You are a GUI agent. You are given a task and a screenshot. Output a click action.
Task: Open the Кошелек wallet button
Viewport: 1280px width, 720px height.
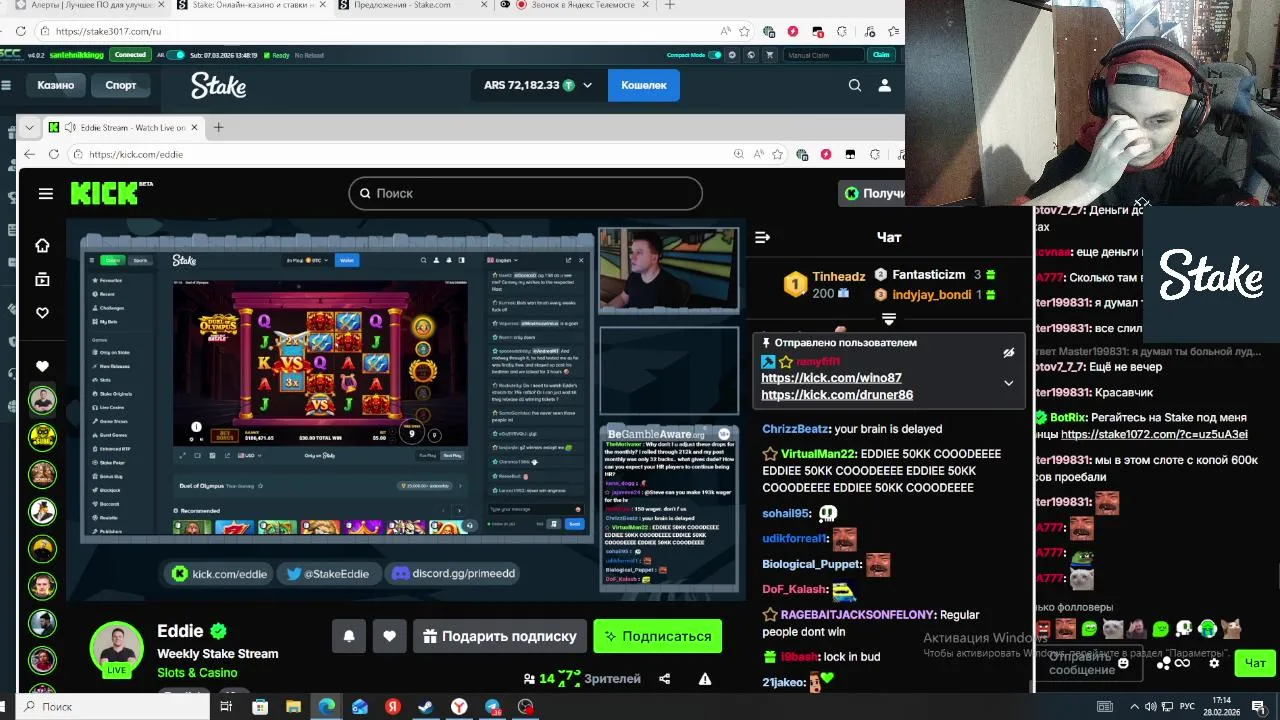pos(644,86)
